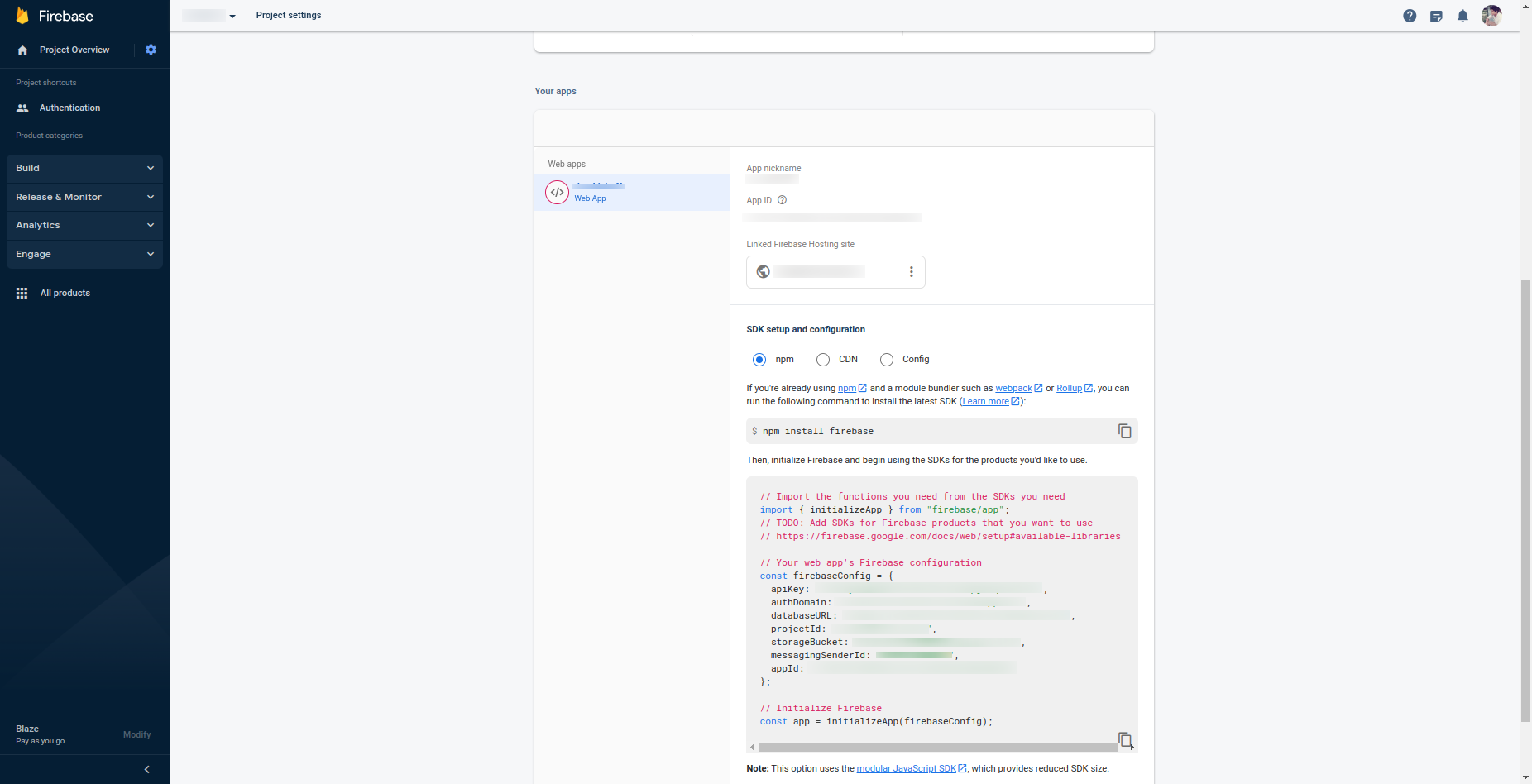Expand the Engage category
Image resolution: width=1532 pixels, height=784 pixels.
click(84, 254)
